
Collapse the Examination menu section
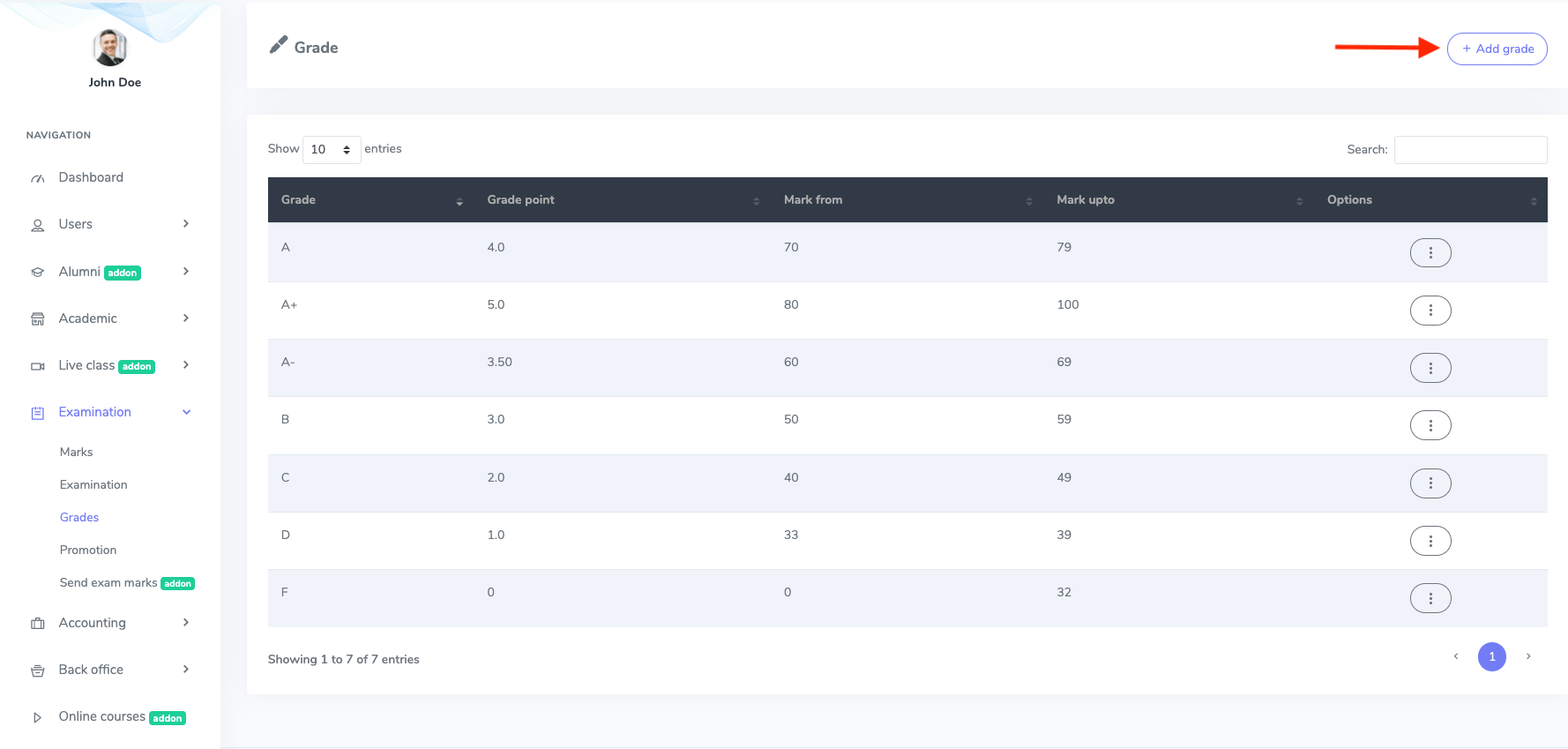click(x=186, y=412)
